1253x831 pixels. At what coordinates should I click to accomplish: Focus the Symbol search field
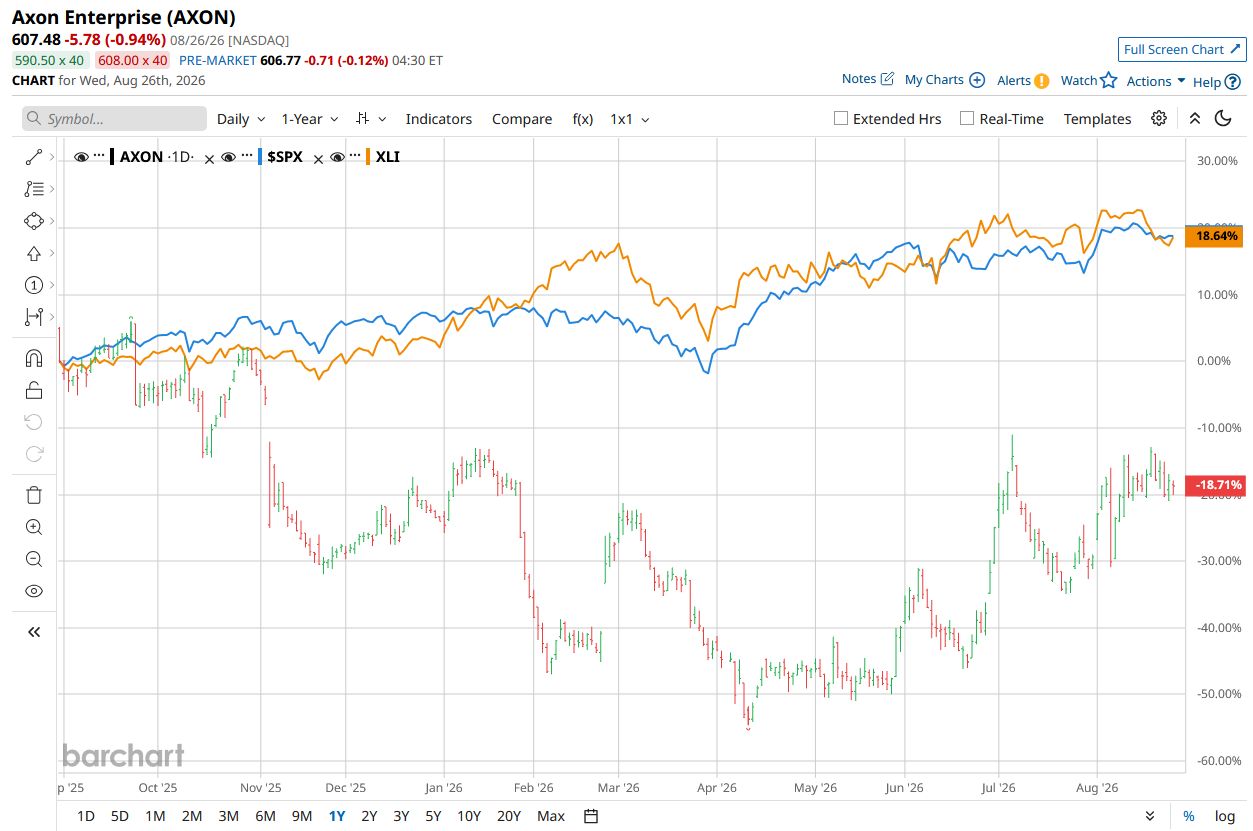(114, 119)
